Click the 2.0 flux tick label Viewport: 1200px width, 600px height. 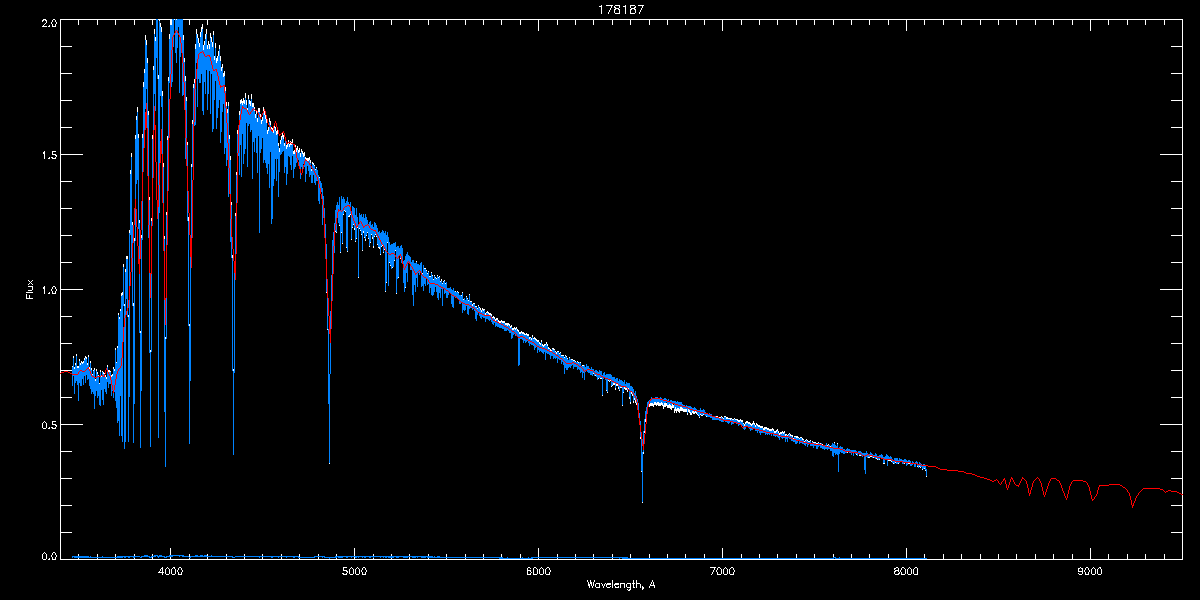tap(48, 22)
